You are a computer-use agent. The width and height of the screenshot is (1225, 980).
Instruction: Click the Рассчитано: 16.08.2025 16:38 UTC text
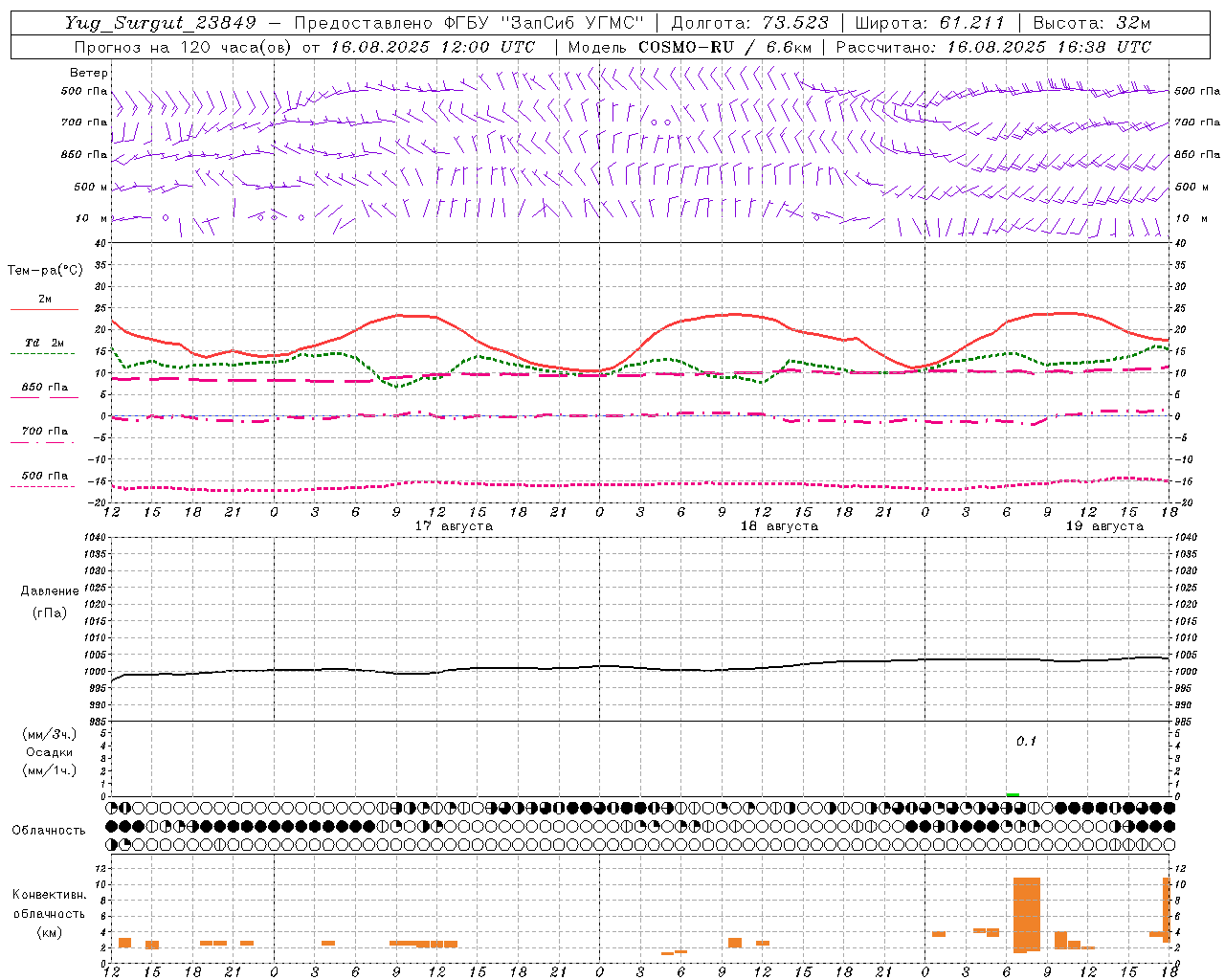point(993,47)
